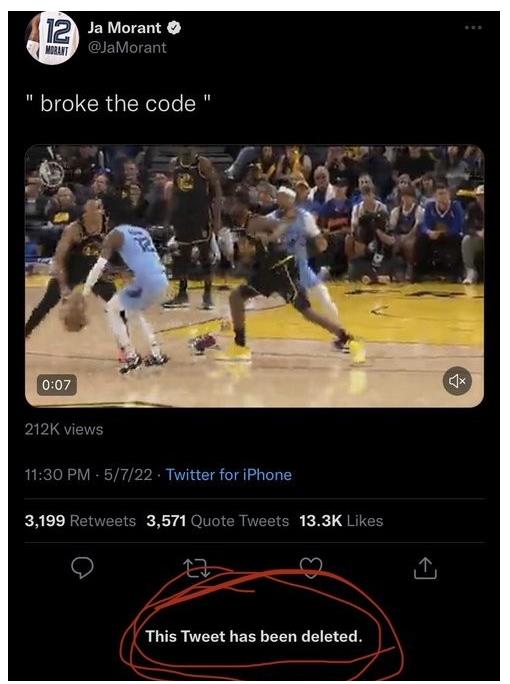Dismiss the 'This Tweet has been deleted' notice
The width and height of the screenshot is (510, 684).
(x=254, y=636)
